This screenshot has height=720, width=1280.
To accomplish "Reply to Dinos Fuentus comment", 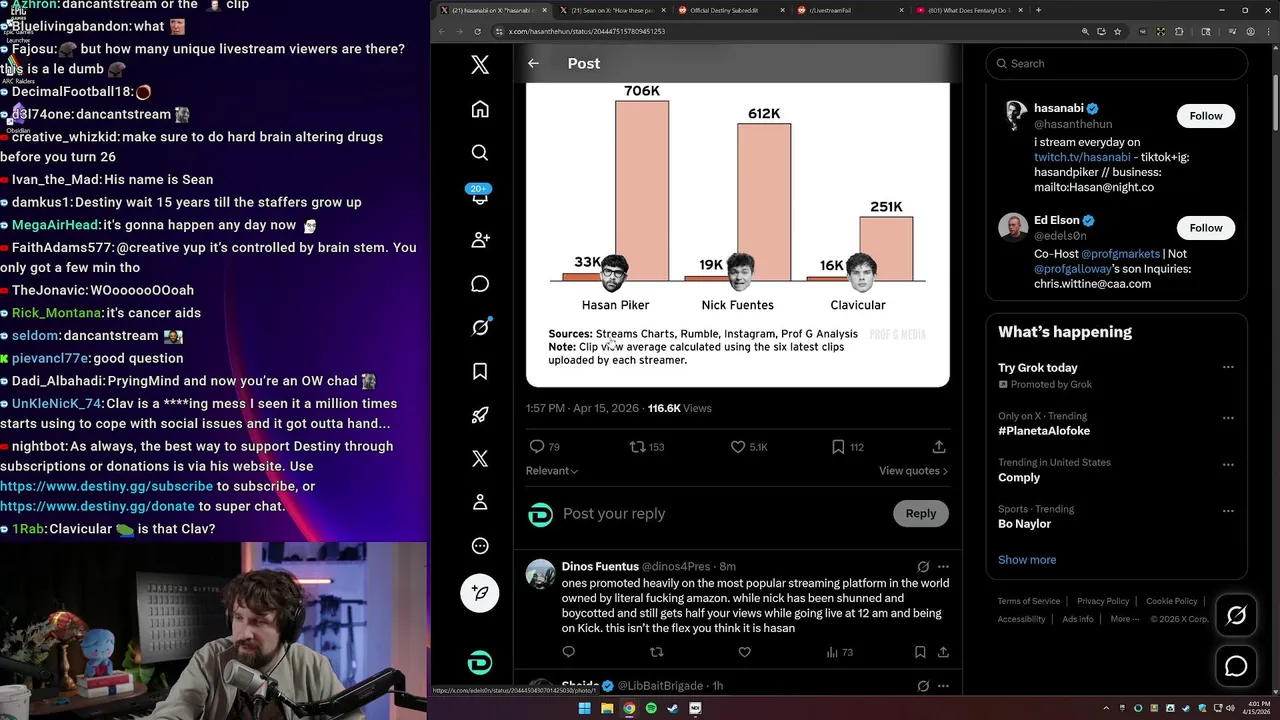I will pos(569,652).
